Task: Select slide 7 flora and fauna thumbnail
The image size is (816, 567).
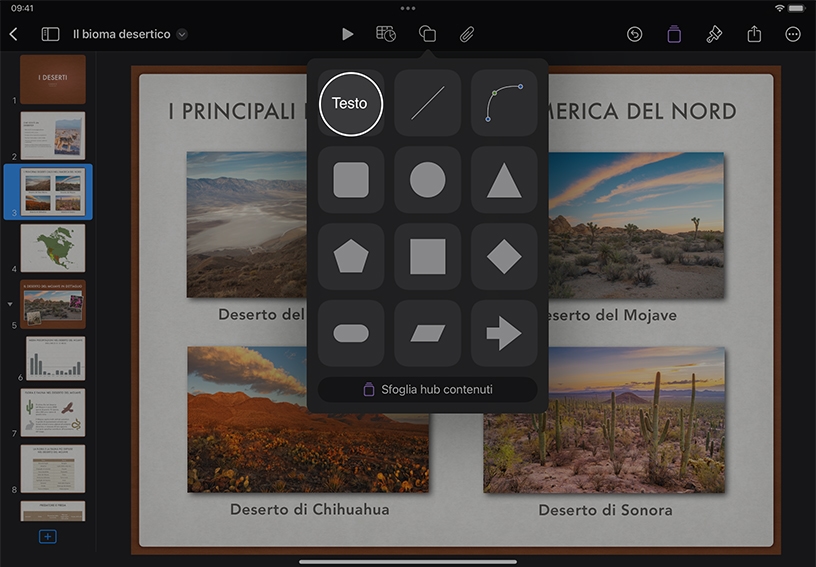Action: [x=53, y=413]
